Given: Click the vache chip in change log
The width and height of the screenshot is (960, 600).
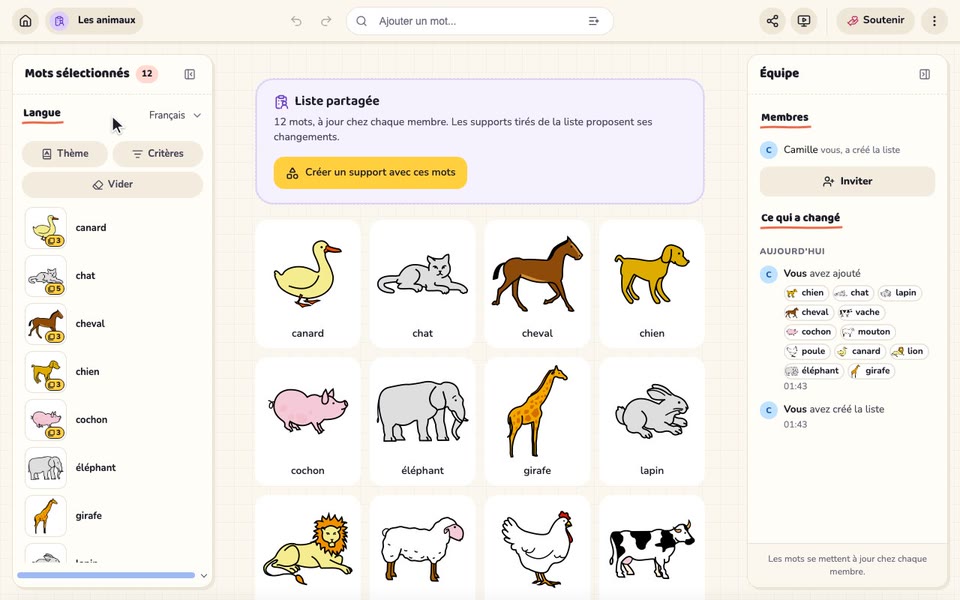Looking at the screenshot, I should 860,312.
